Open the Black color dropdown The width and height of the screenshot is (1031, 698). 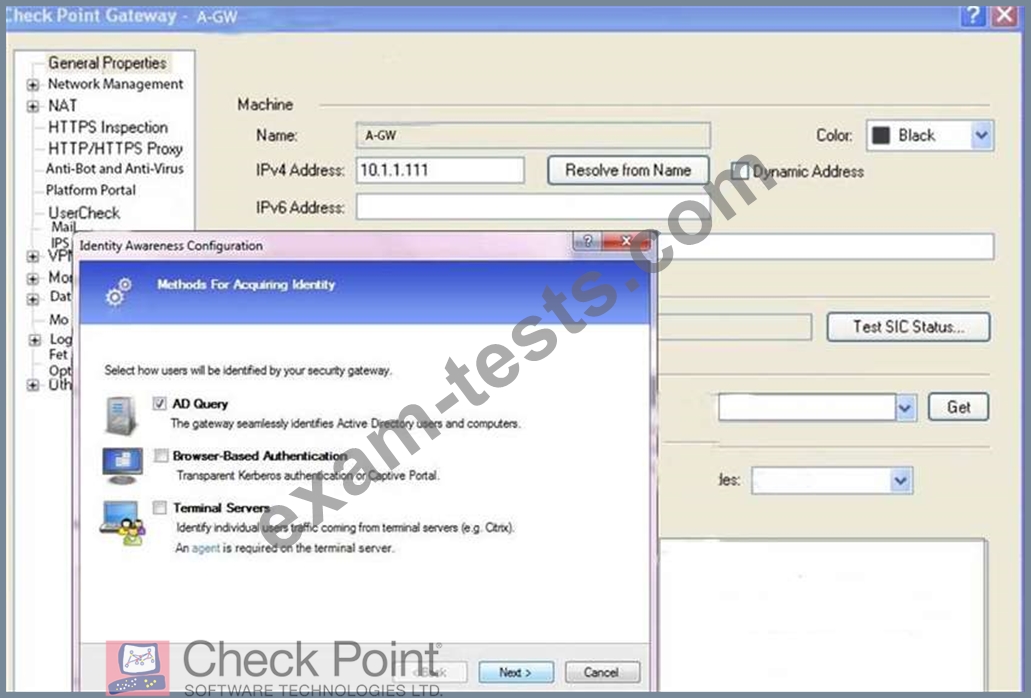(981, 136)
